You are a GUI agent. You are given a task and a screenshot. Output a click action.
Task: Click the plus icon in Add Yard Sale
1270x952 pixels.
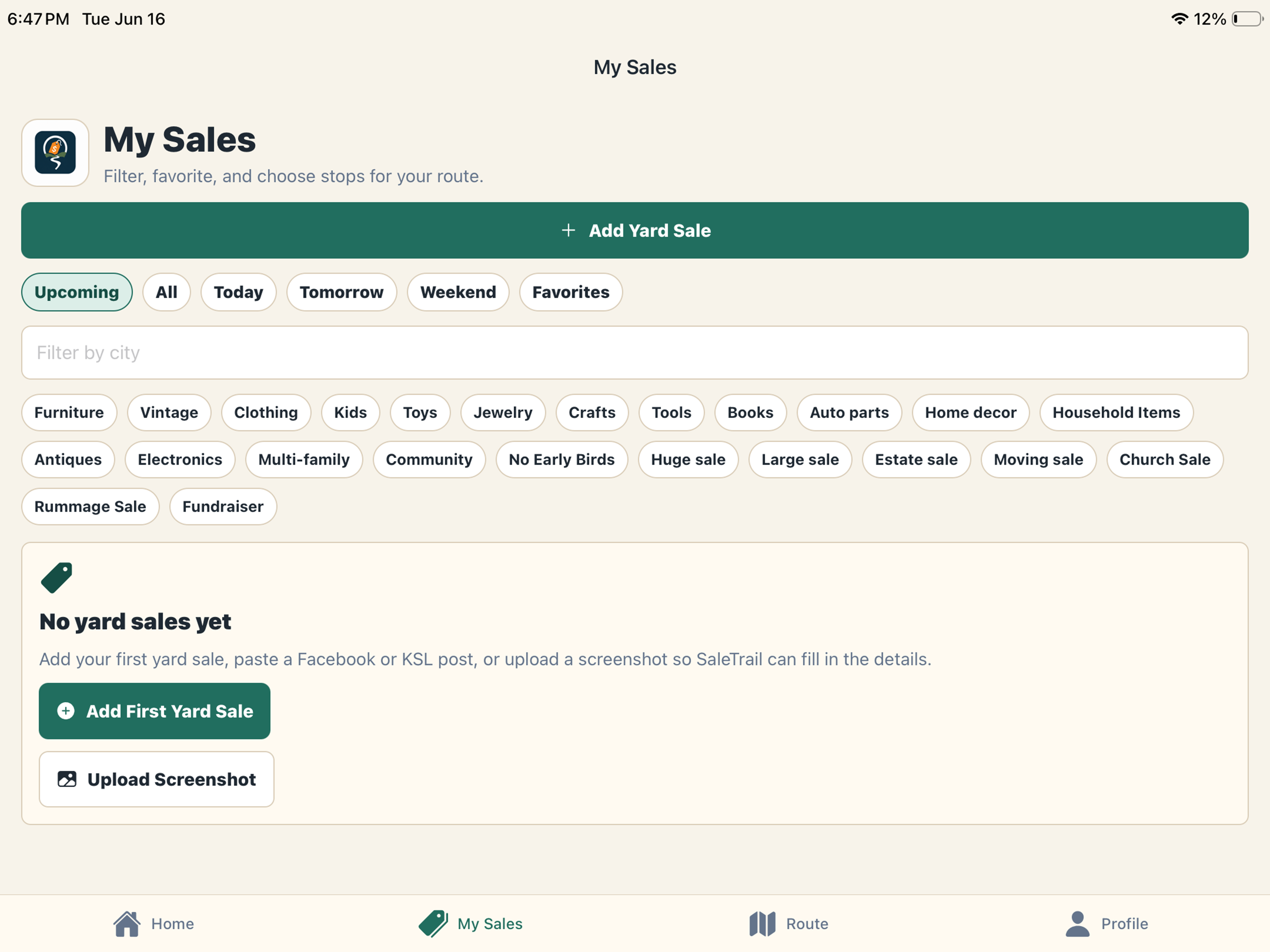pyautogui.click(x=568, y=230)
